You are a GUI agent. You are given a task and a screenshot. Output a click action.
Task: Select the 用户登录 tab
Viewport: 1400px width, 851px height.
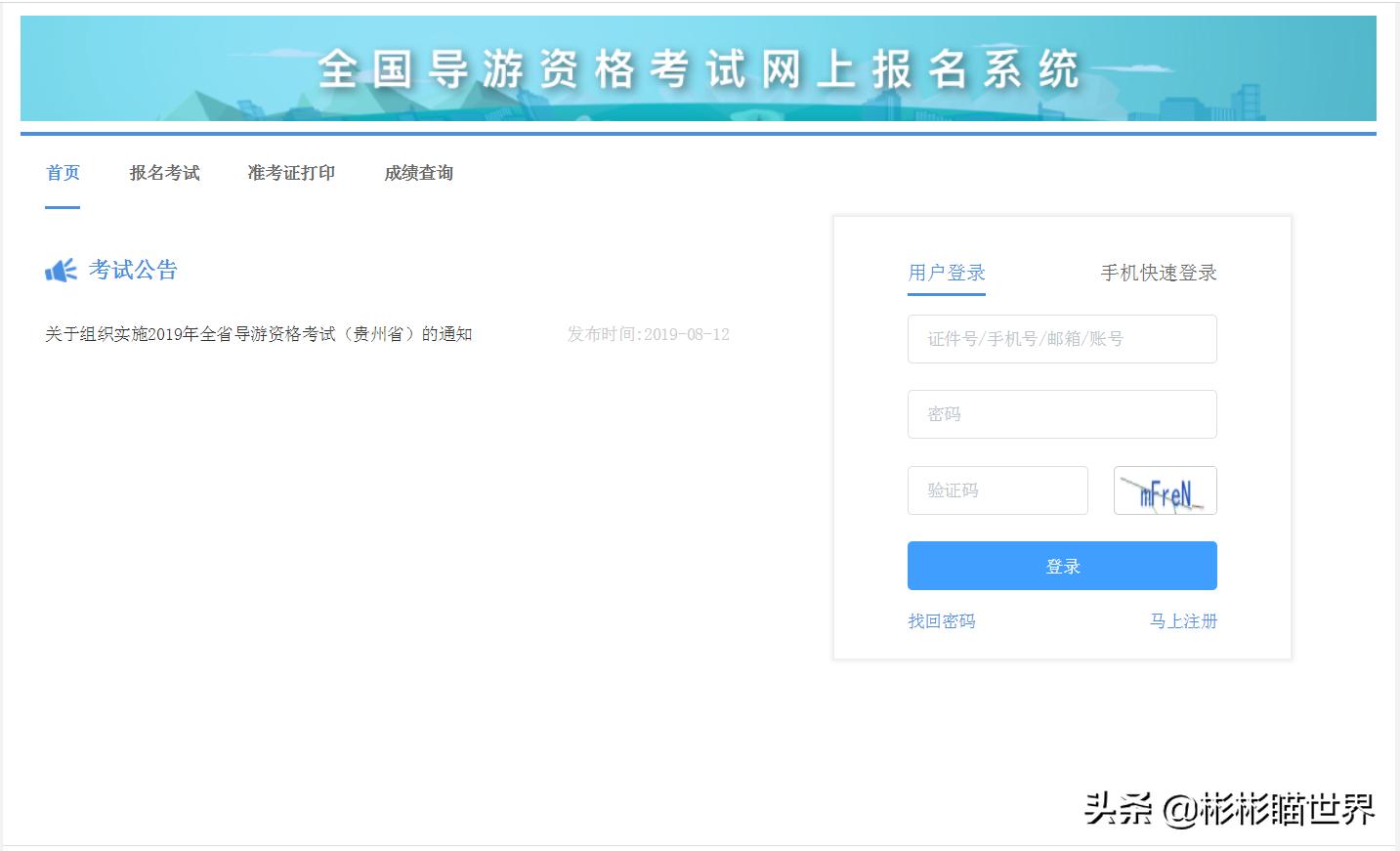[x=946, y=274]
